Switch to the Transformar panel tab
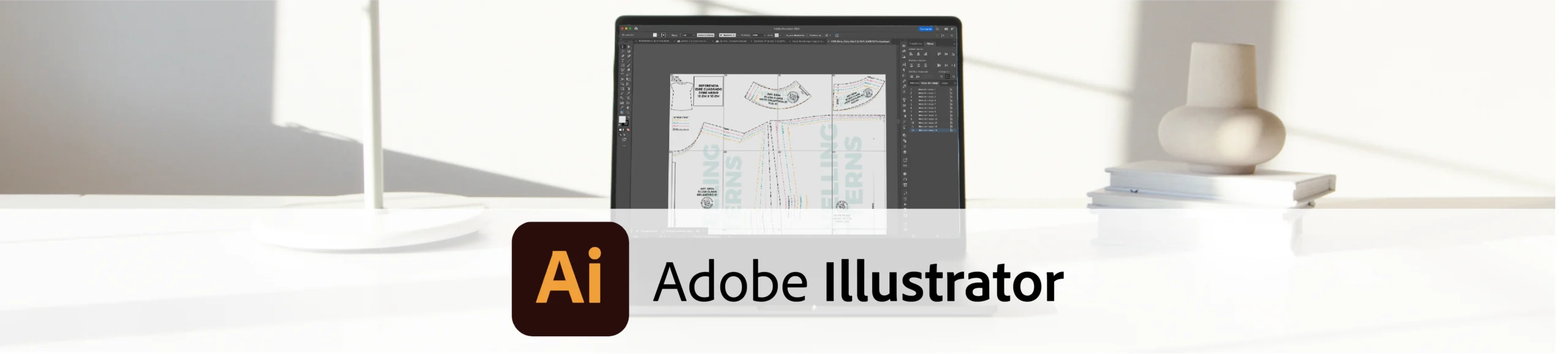 (x=916, y=43)
